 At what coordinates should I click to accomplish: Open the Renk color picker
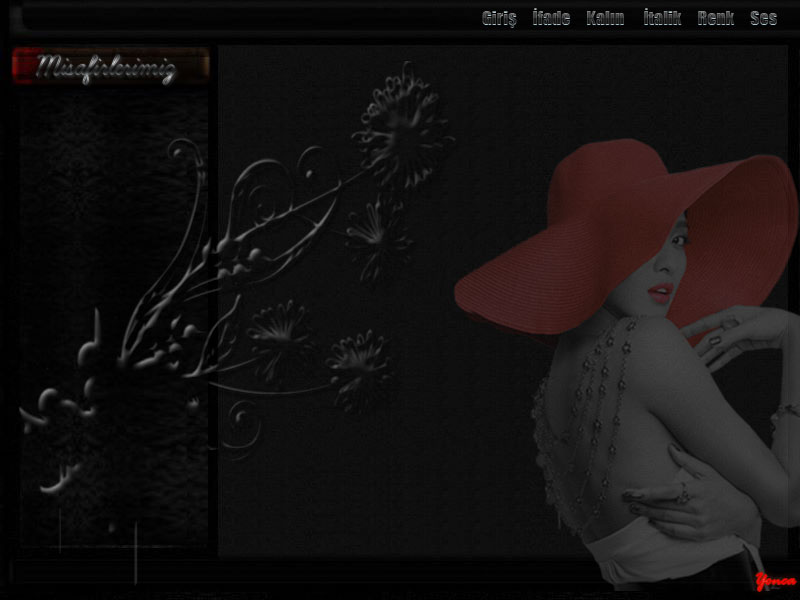[x=715, y=18]
